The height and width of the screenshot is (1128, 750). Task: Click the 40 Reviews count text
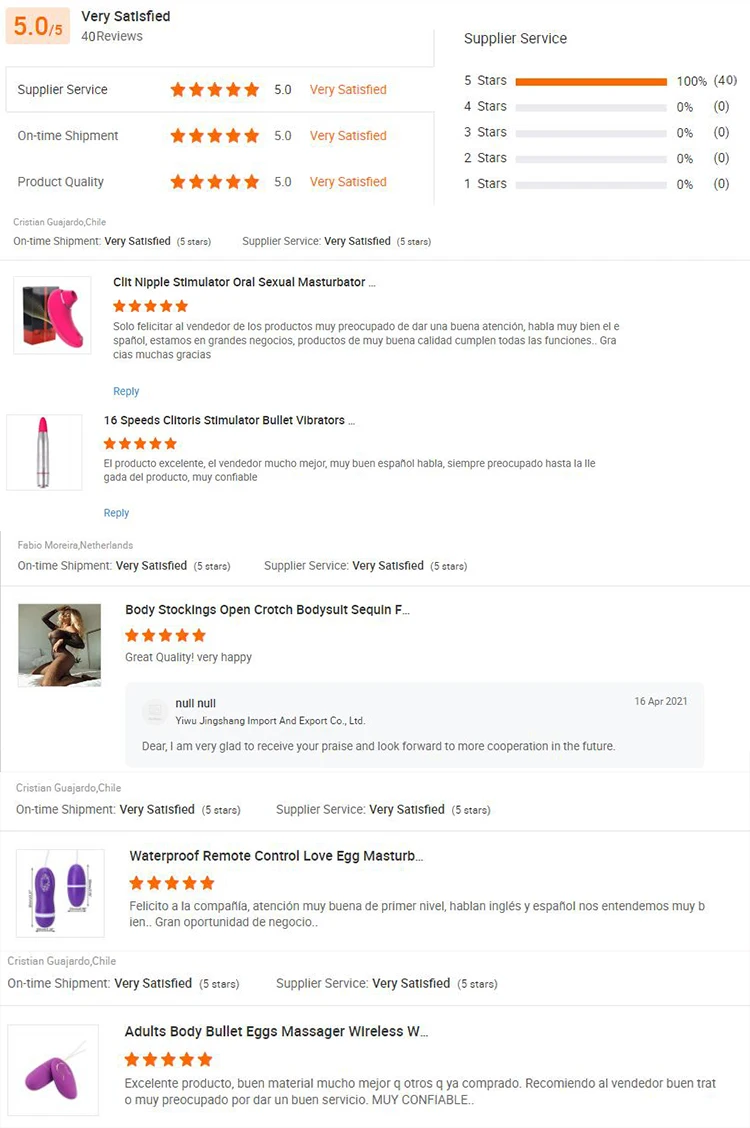click(x=112, y=37)
